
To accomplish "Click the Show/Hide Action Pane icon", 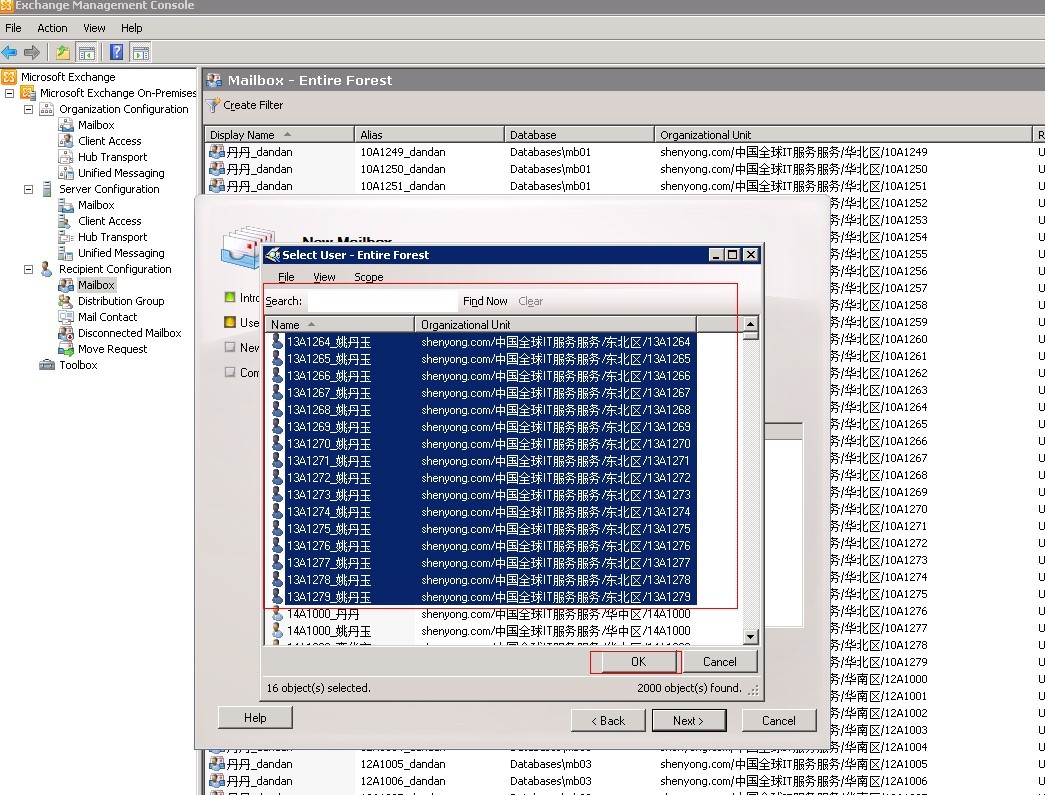I will click(141, 52).
